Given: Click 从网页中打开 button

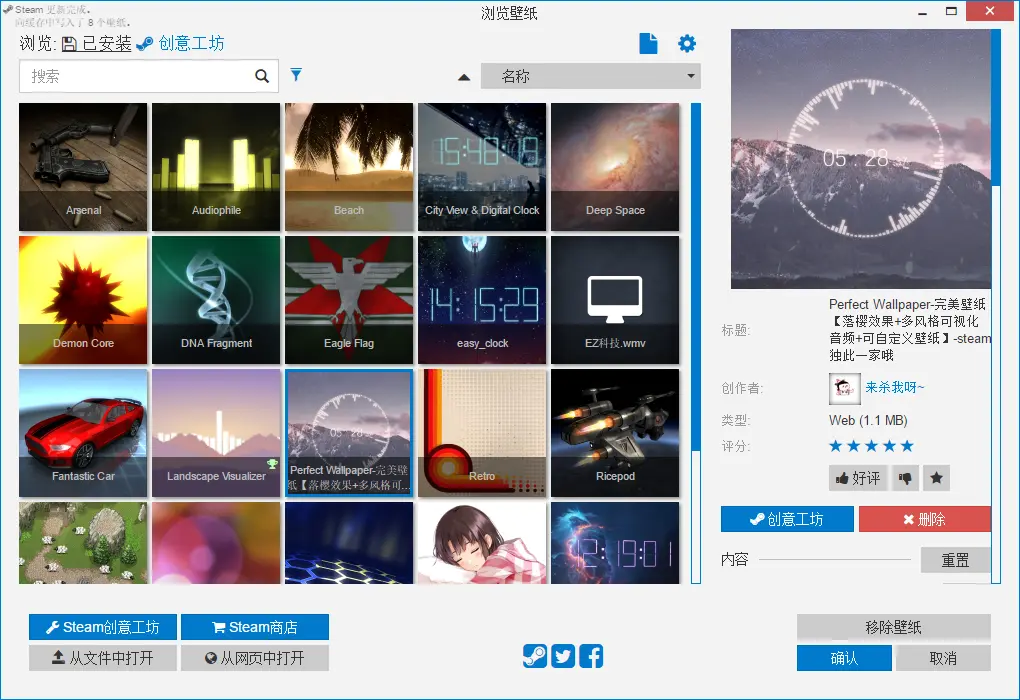Looking at the screenshot, I should 255,658.
